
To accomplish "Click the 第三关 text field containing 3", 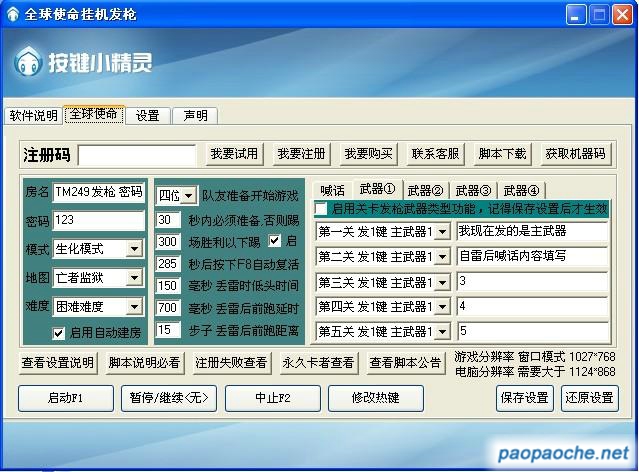I will click(x=533, y=281).
